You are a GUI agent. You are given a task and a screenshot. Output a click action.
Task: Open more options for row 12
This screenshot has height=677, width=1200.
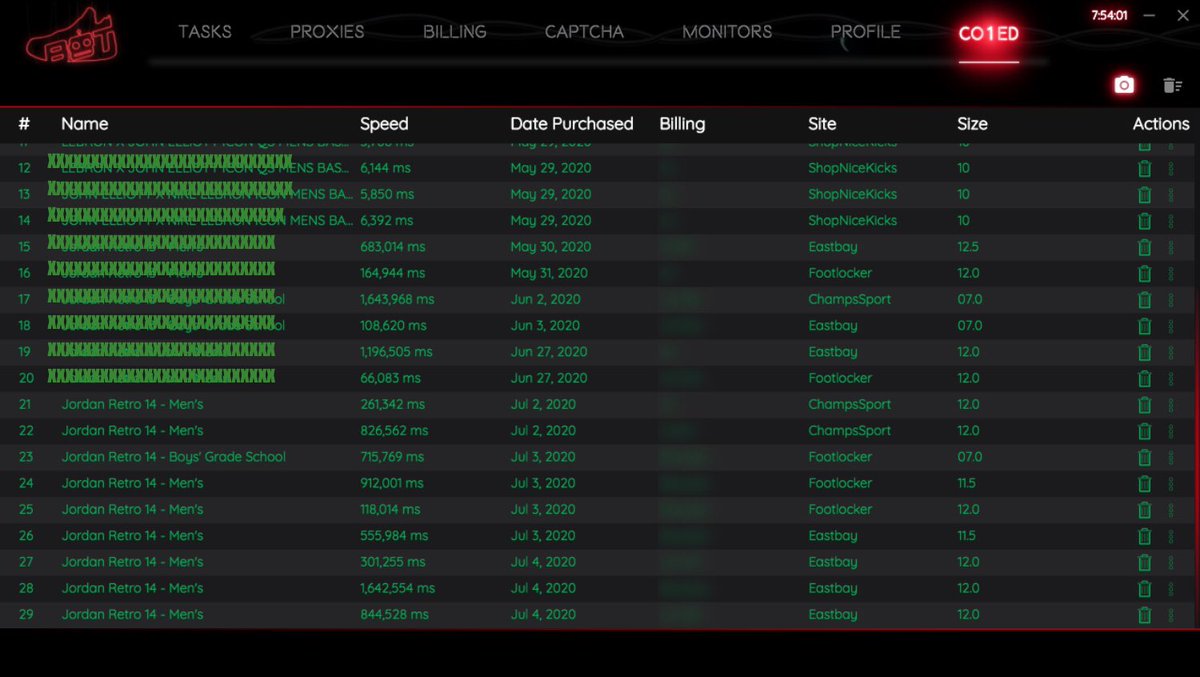pos(1171,168)
